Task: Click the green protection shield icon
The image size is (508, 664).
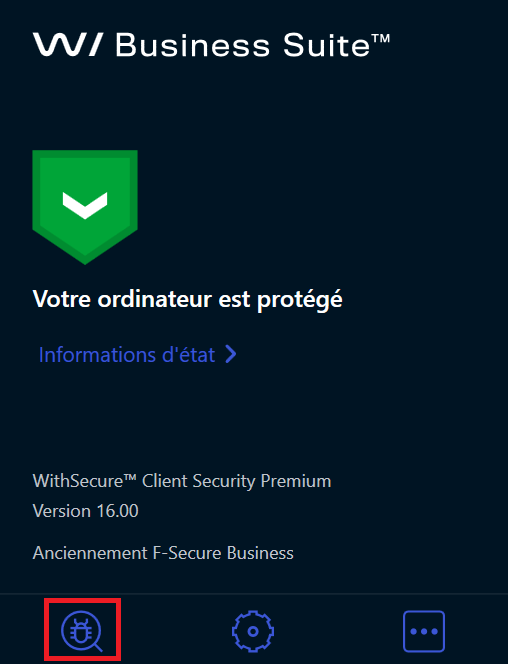Action: 85,207
